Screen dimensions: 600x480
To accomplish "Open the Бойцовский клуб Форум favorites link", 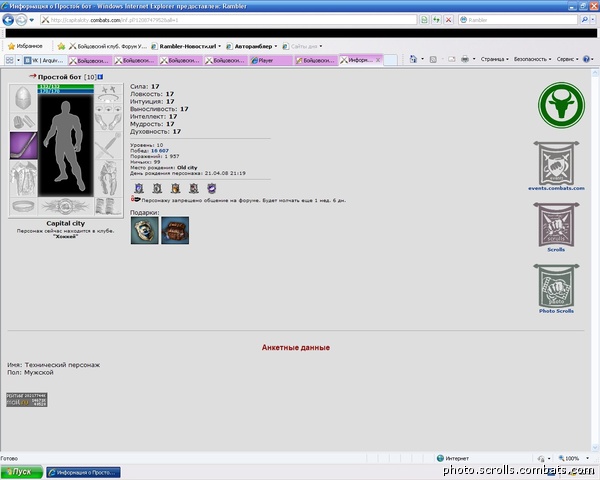I will 108,46.
